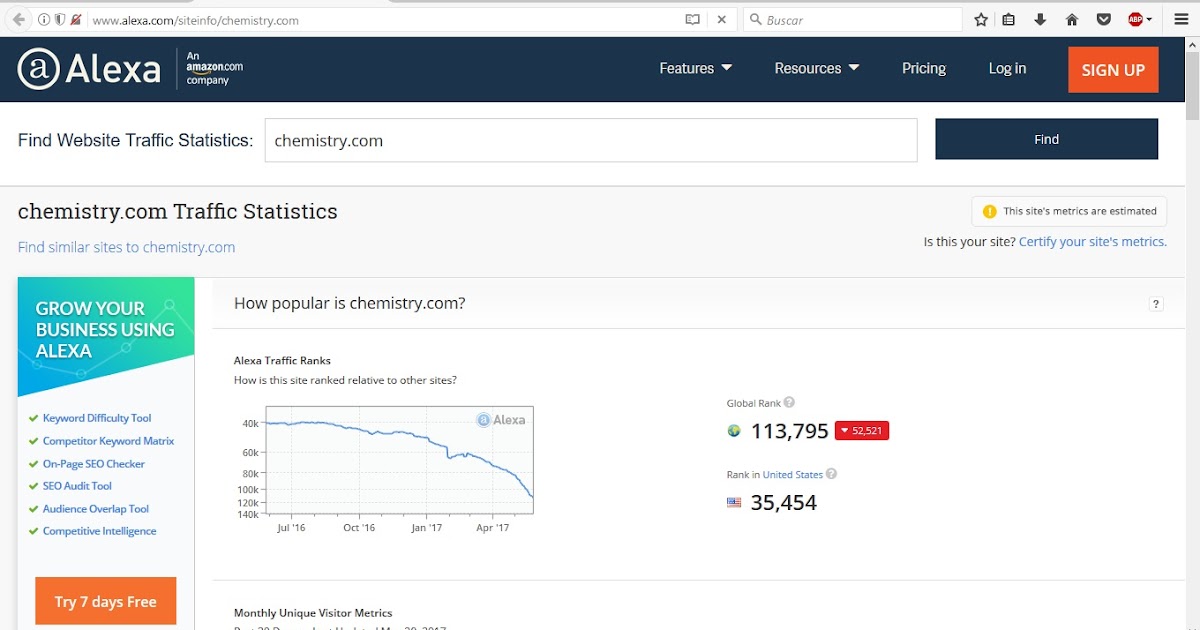1200x630 pixels.
Task: Click the browser back arrow button
Action: (x=18, y=19)
